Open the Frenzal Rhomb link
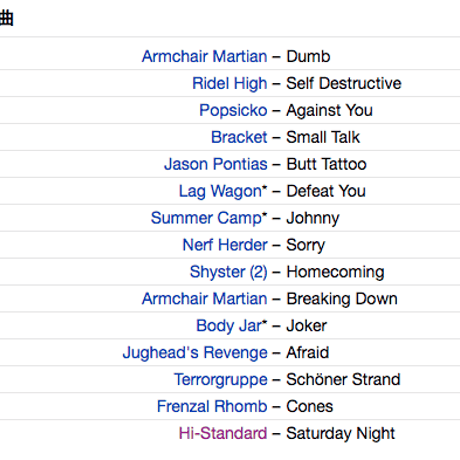This screenshot has width=460, height=460. [212, 406]
